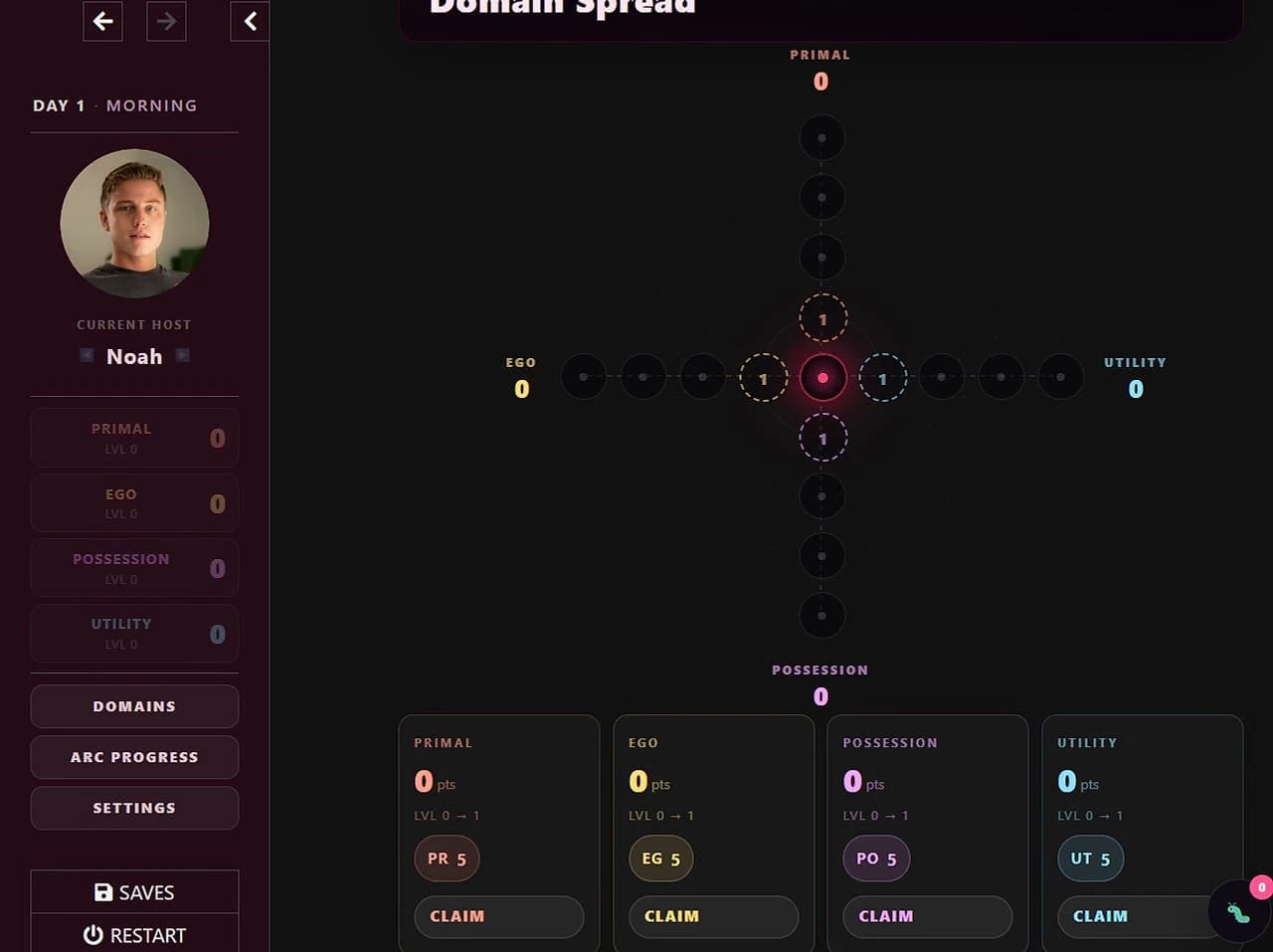The height and width of the screenshot is (952, 1273).
Task: Open the Domains menu
Action: point(134,706)
